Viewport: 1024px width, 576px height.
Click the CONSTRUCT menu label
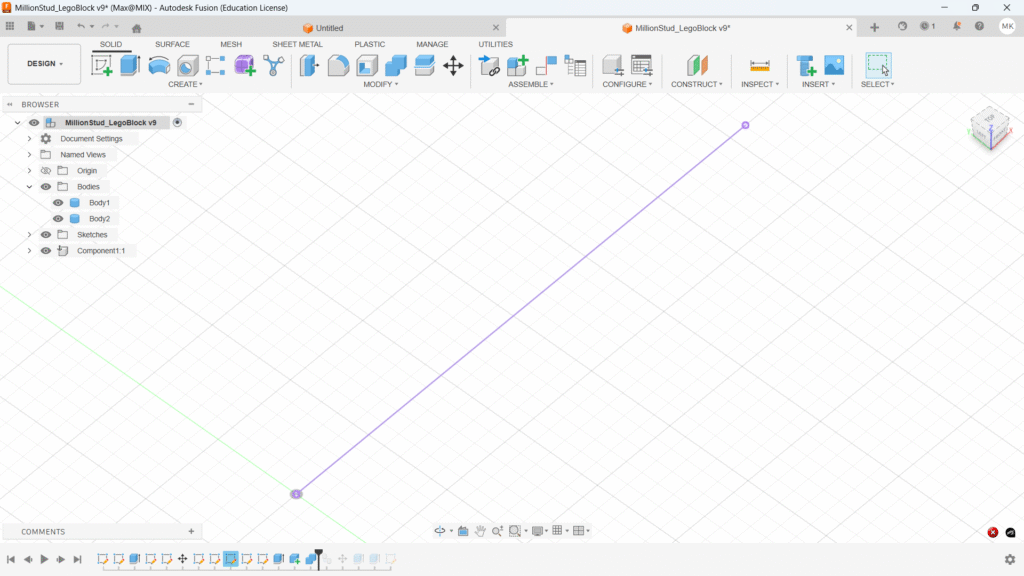coord(696,84)
